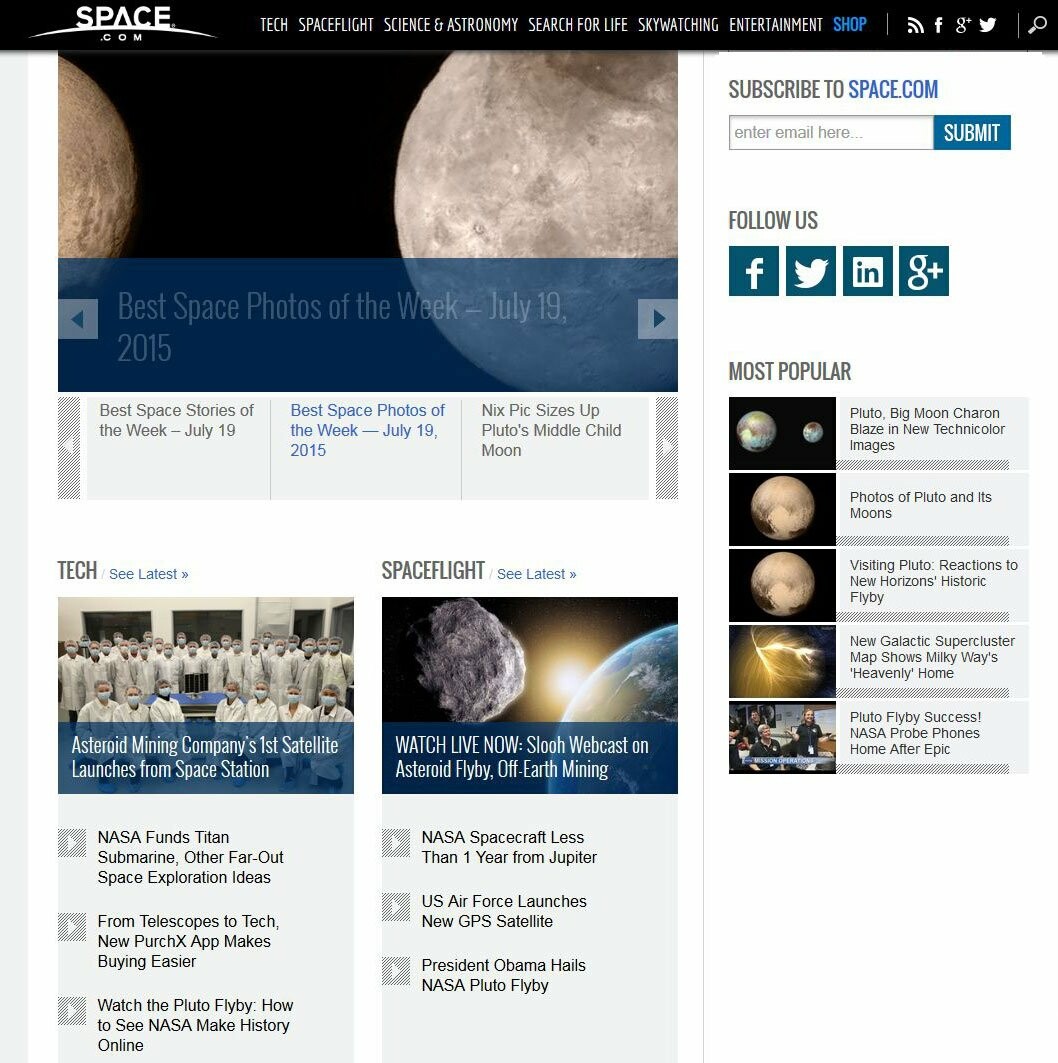Screen dimensions: 1058x1063
Task: Show previous slide with hero left arrow
Action: pyautogui.click(x=78, y=319)
